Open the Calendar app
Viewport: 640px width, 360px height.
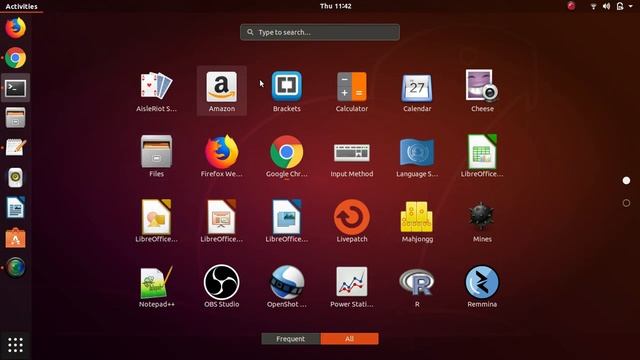coord(417,91)
